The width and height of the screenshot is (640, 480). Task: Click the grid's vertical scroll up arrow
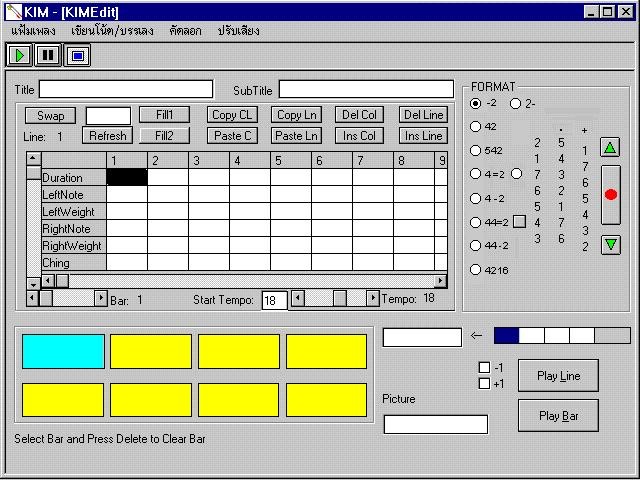click(33, 158)
